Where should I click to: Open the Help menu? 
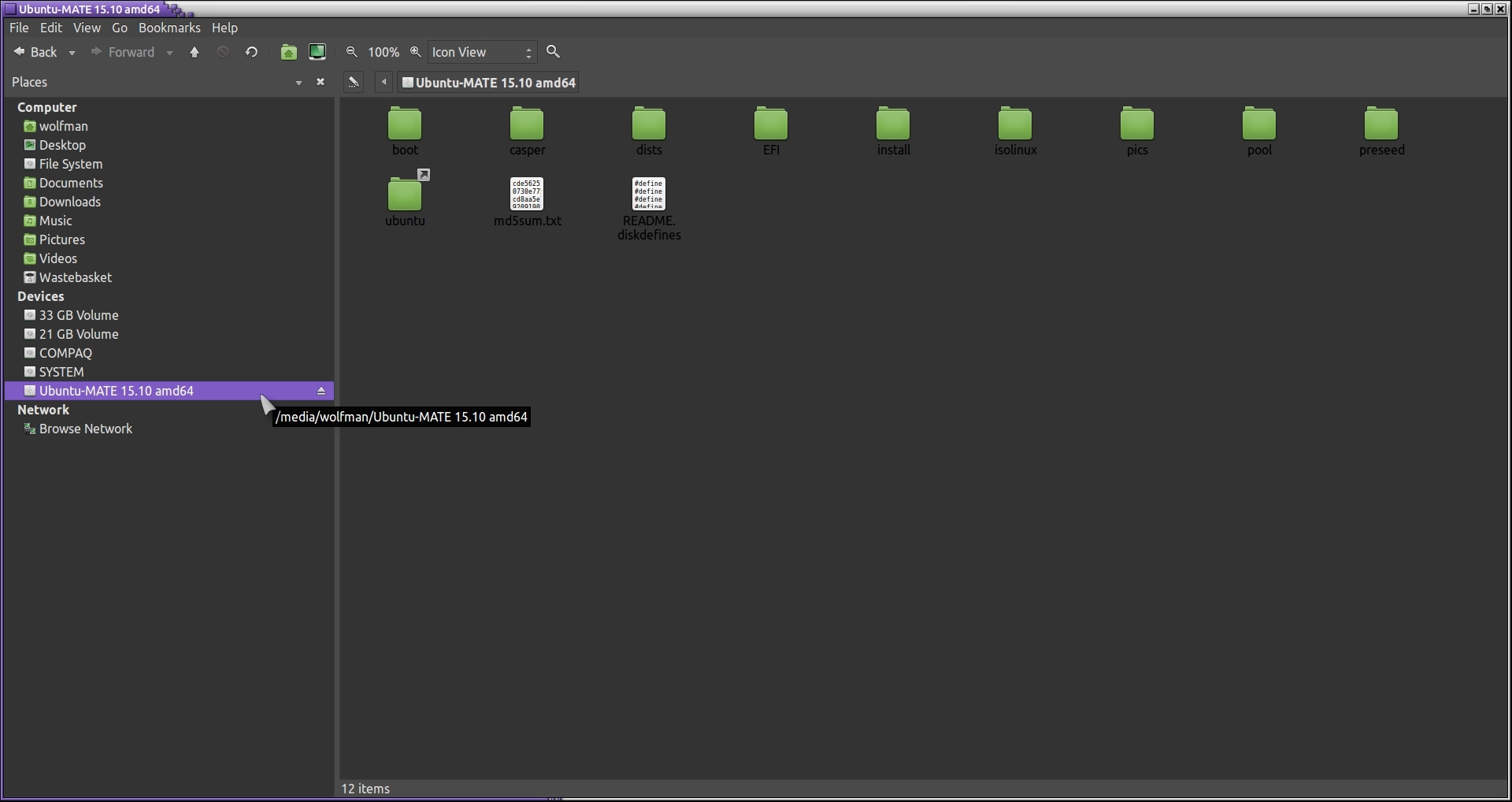click(x=224, y=28)
